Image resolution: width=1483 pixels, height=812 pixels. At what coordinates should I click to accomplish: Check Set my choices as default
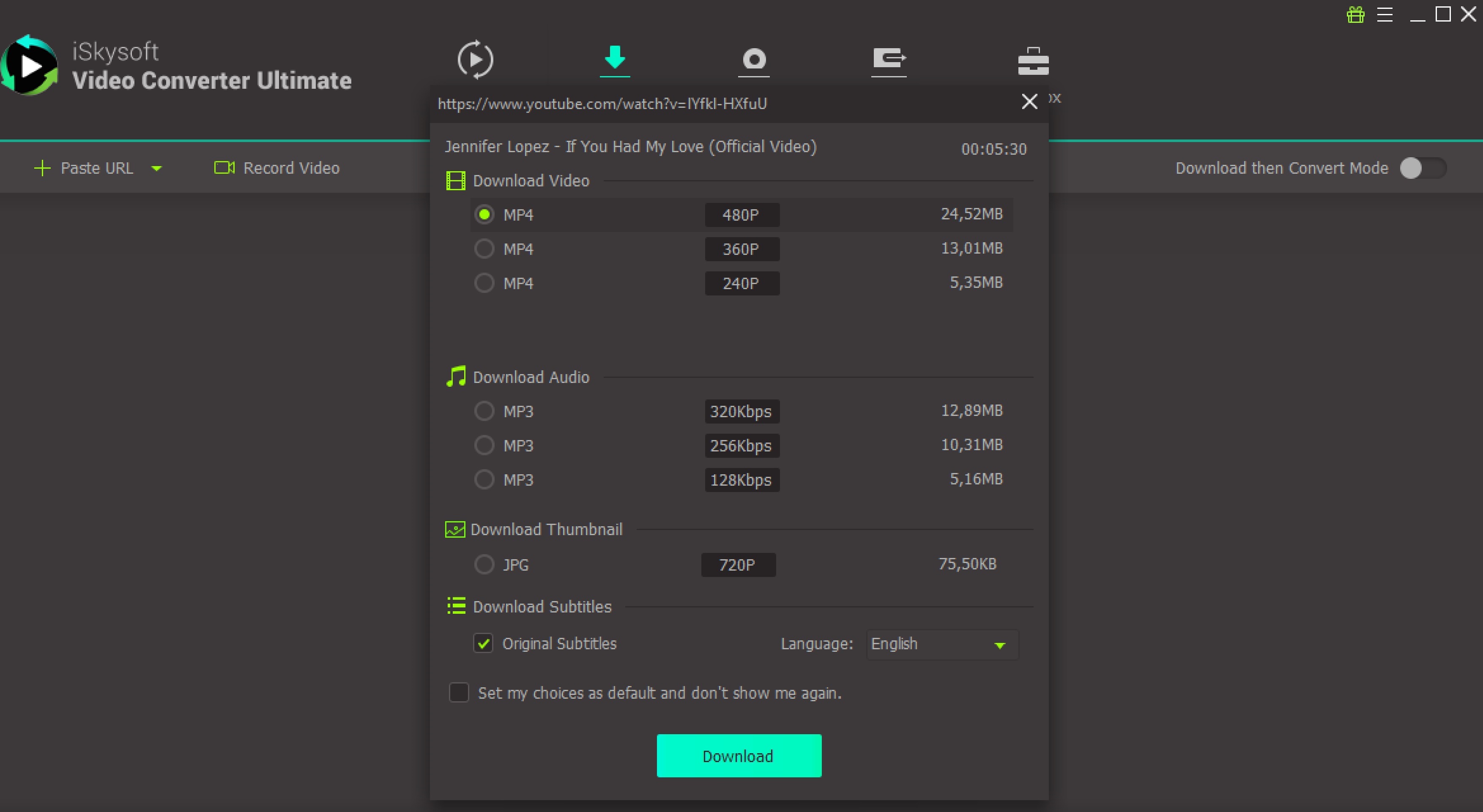(459, 692)
